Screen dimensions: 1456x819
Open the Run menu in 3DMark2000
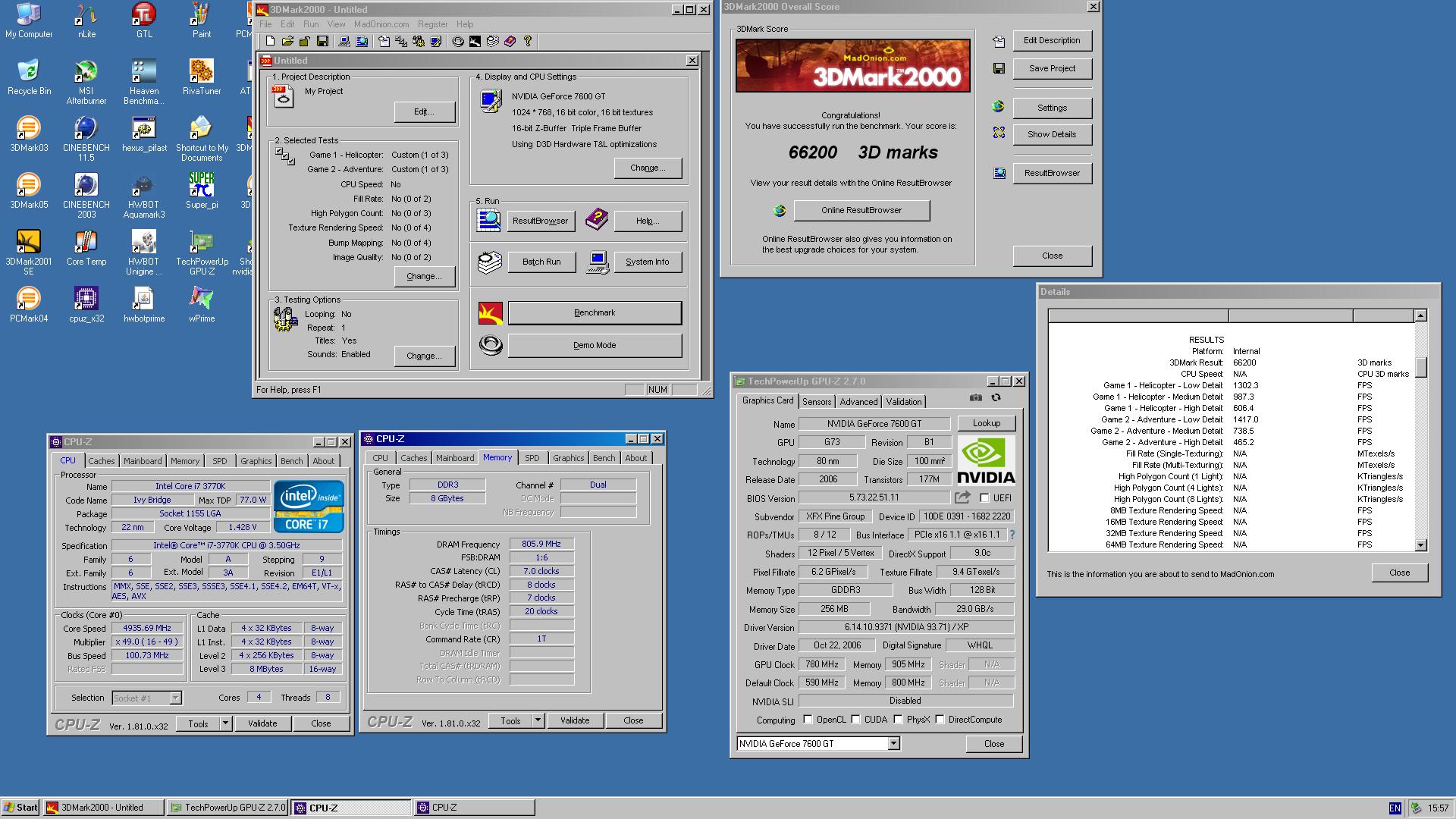(311, 24)
